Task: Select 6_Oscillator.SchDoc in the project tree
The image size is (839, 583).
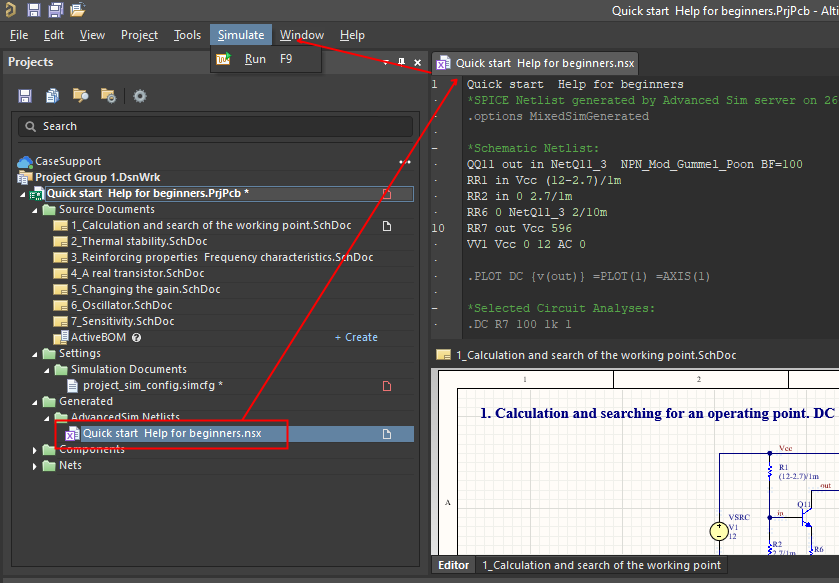Action: tap(121, 306)
